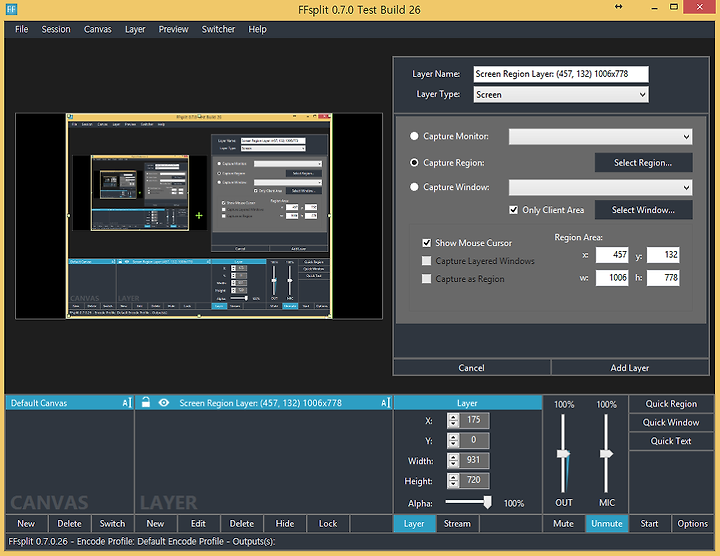Click the MIC volume slider handle
This screenshot has height=556, width=720.
(x=606, y=454)
